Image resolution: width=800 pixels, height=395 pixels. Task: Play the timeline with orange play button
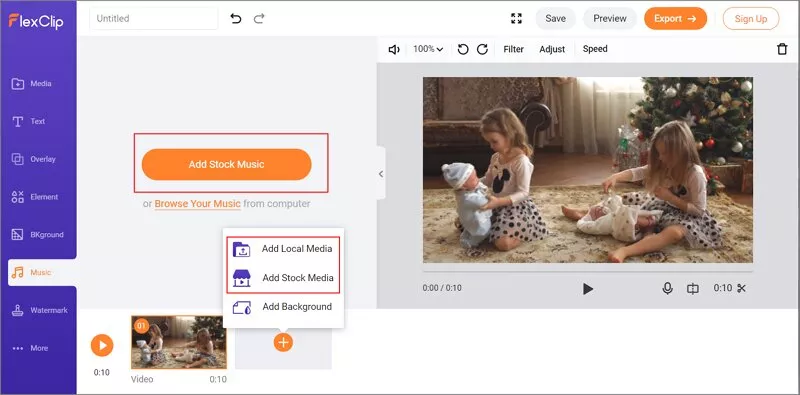point(102,345)
